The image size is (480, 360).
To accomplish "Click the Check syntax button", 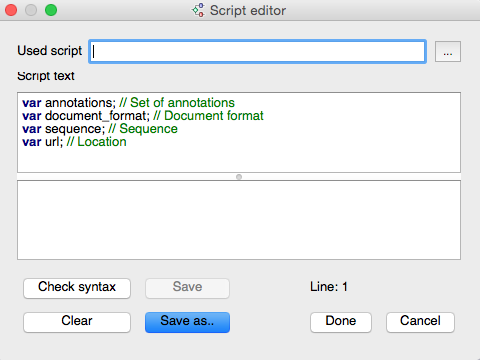I will [x=77, y=288].
